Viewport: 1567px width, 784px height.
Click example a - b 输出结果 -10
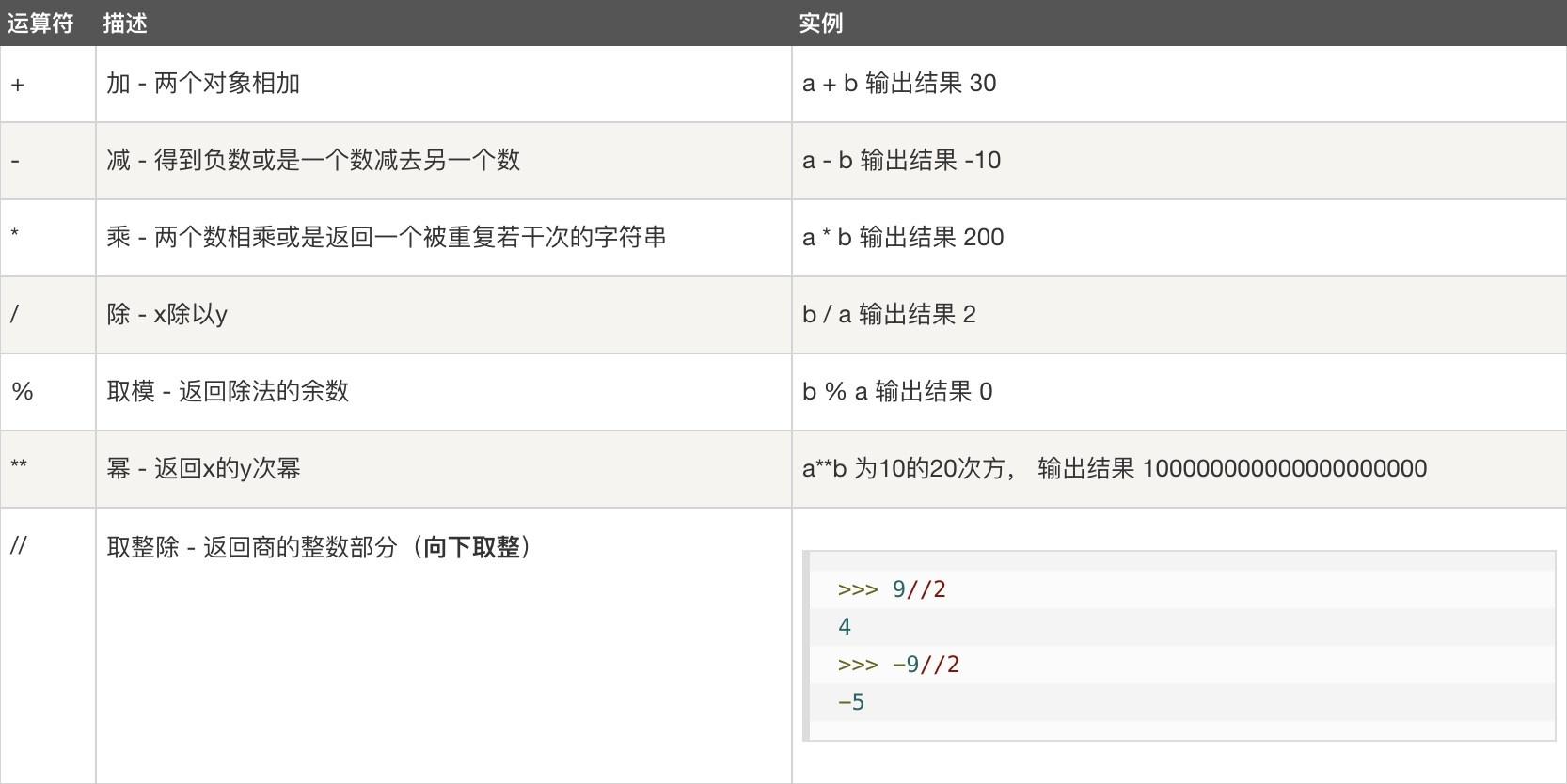[x=901, y=161]
